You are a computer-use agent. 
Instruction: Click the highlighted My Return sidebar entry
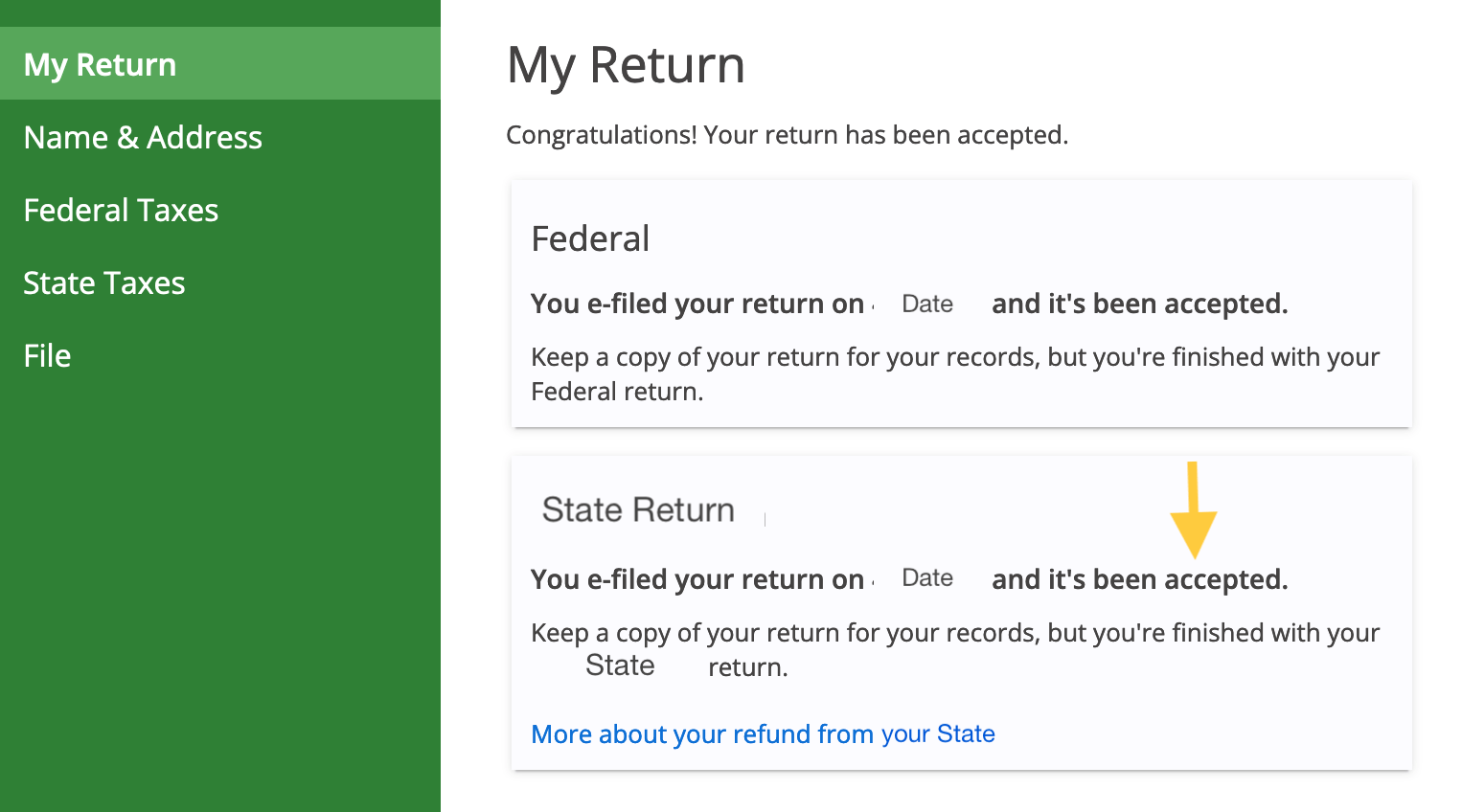pos(220,64)
